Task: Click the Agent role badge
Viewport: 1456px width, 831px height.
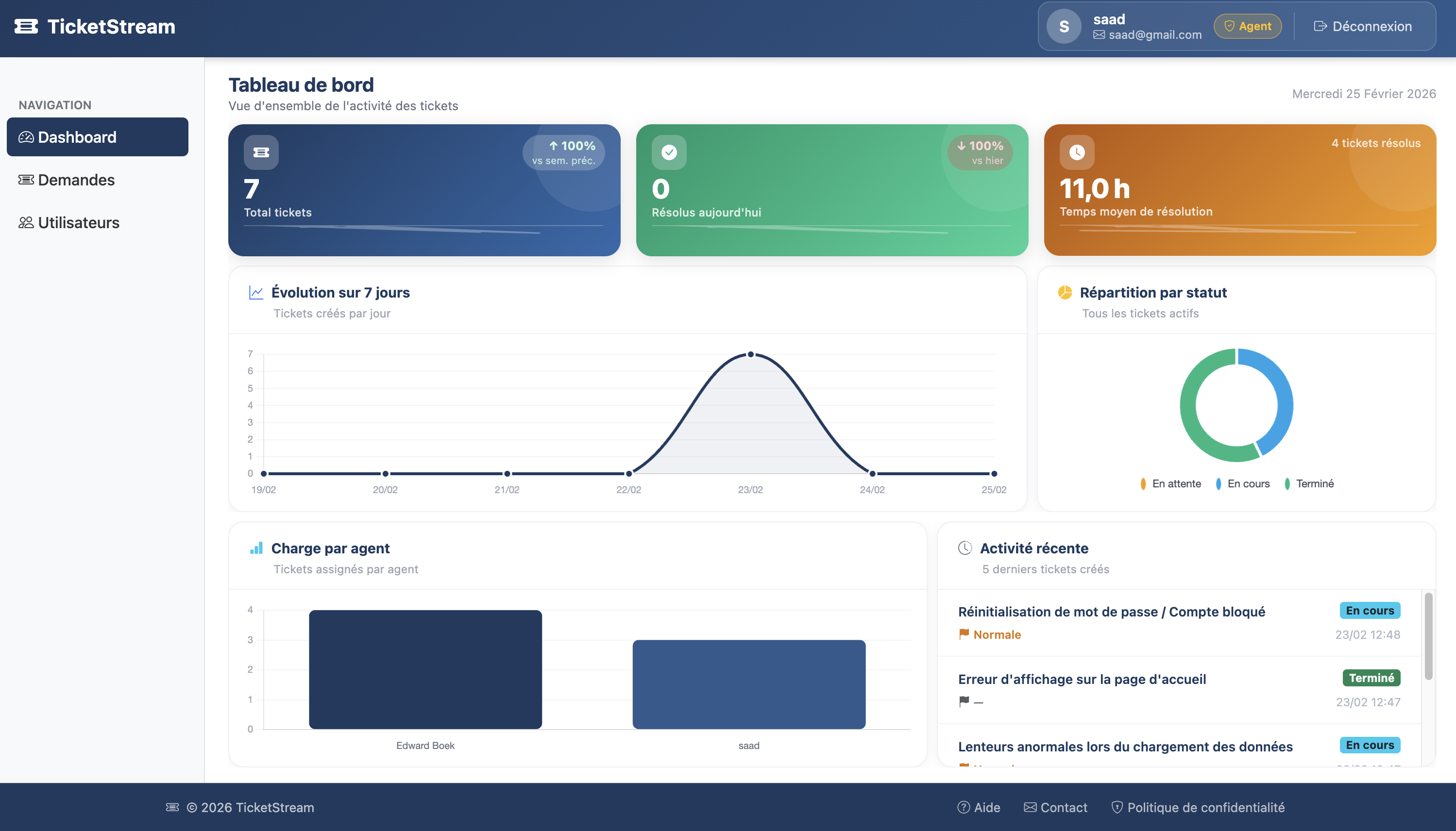Action: (1248, 26)
